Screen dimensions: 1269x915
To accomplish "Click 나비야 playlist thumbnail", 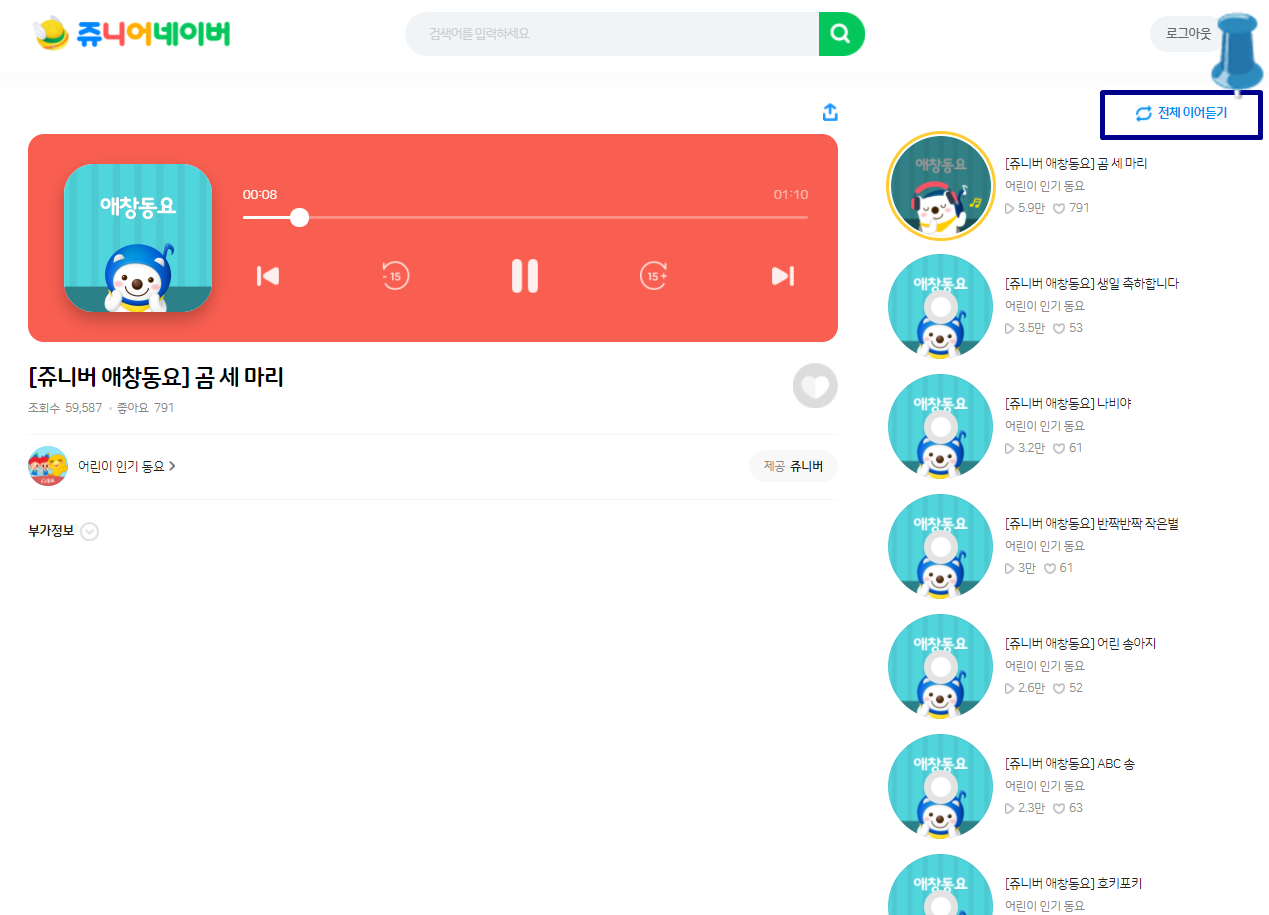I will [x=940, y=426].
